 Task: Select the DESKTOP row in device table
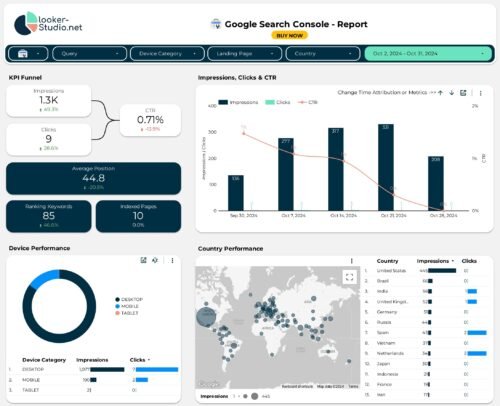[94, 369]
